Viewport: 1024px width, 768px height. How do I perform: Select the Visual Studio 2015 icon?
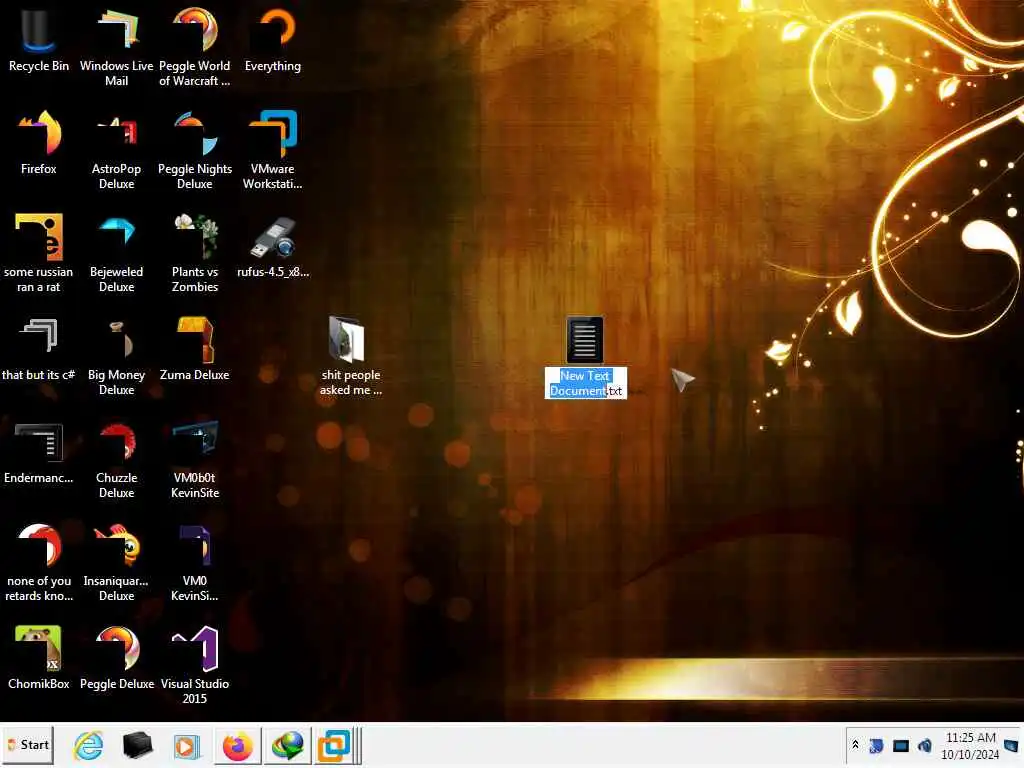pyautogui.click(x=195, y=664)
